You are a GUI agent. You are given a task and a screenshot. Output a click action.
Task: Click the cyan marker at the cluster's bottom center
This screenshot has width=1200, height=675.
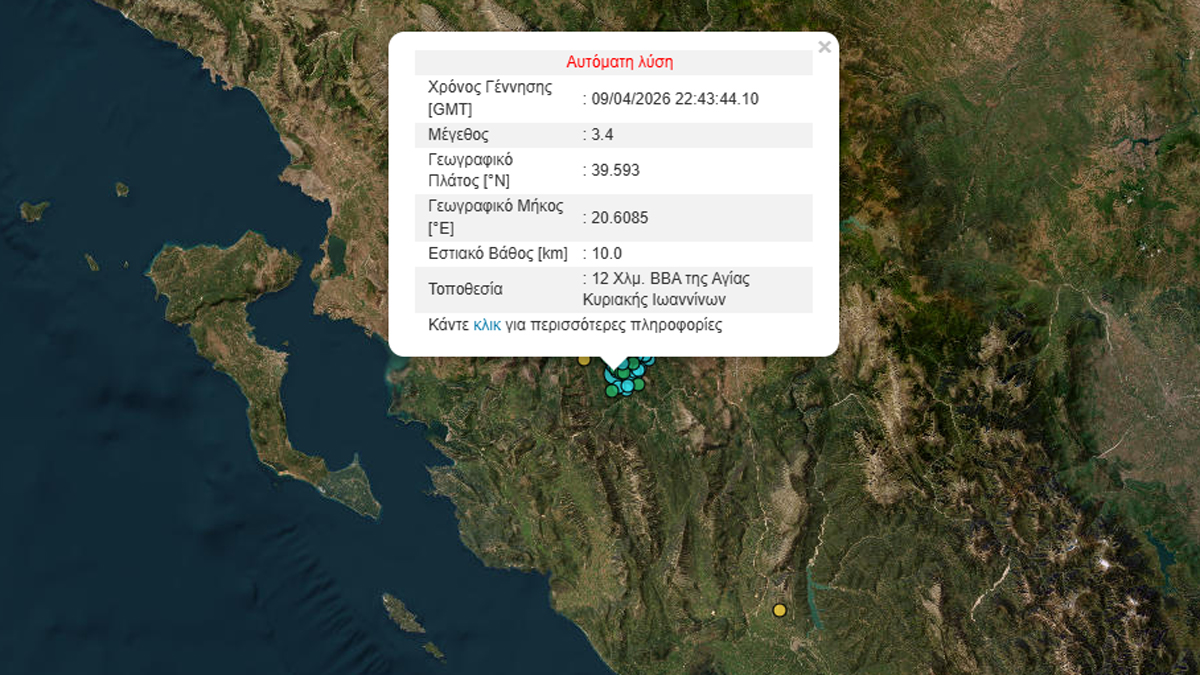coord(627,387)
